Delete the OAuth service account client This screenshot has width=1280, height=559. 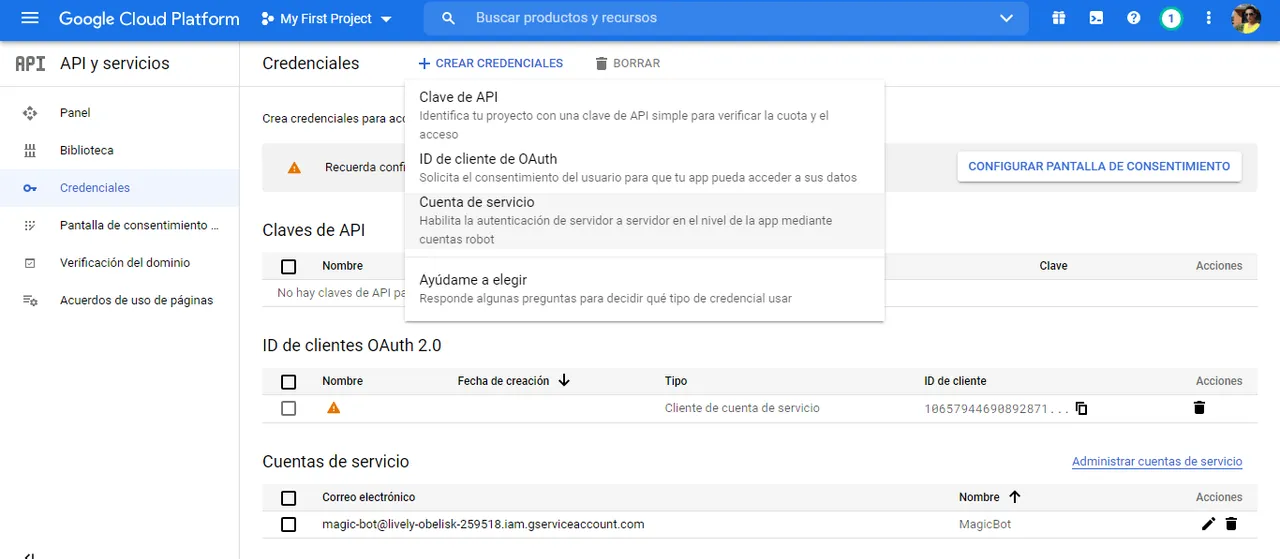(x=1199, y=408)
